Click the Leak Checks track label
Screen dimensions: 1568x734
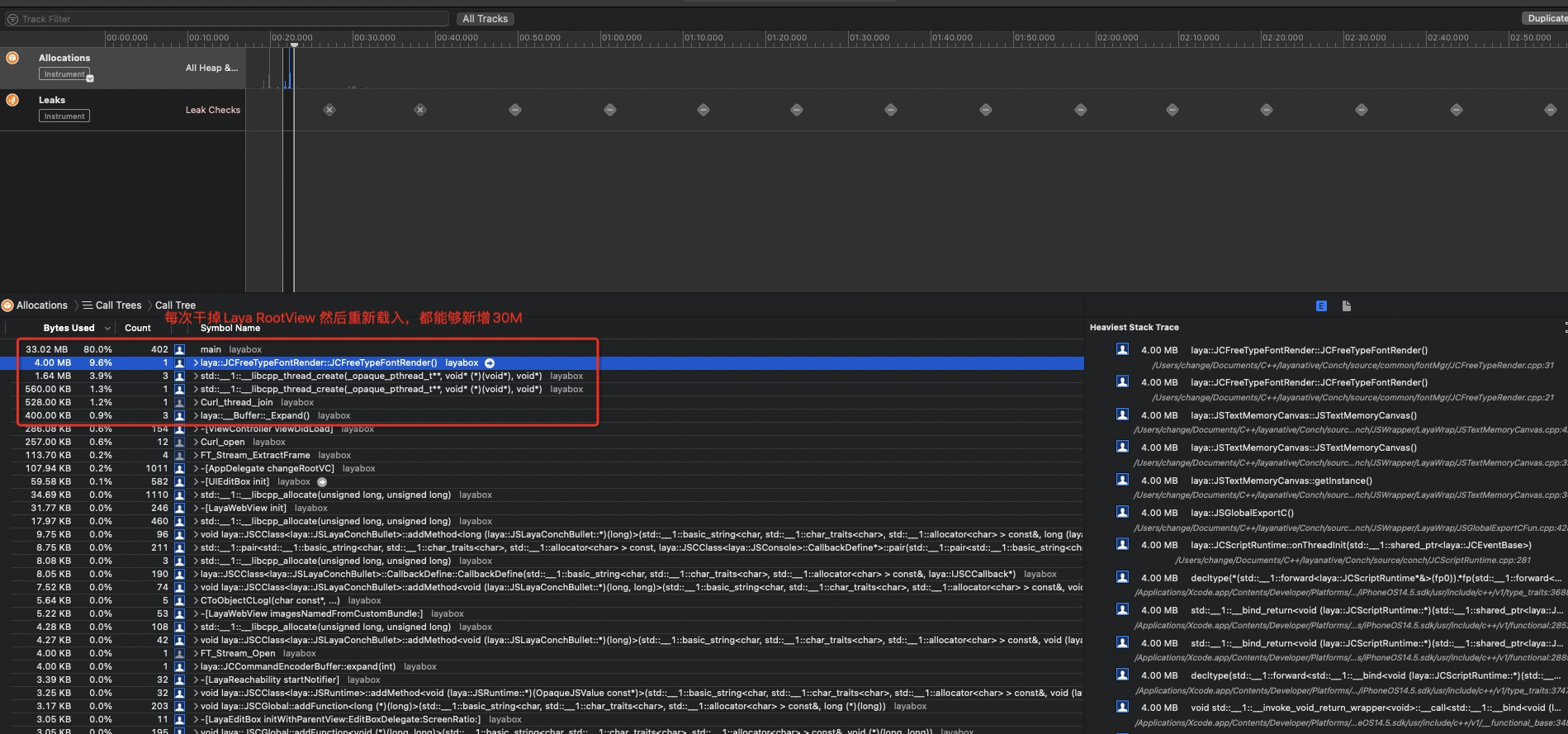212,110
